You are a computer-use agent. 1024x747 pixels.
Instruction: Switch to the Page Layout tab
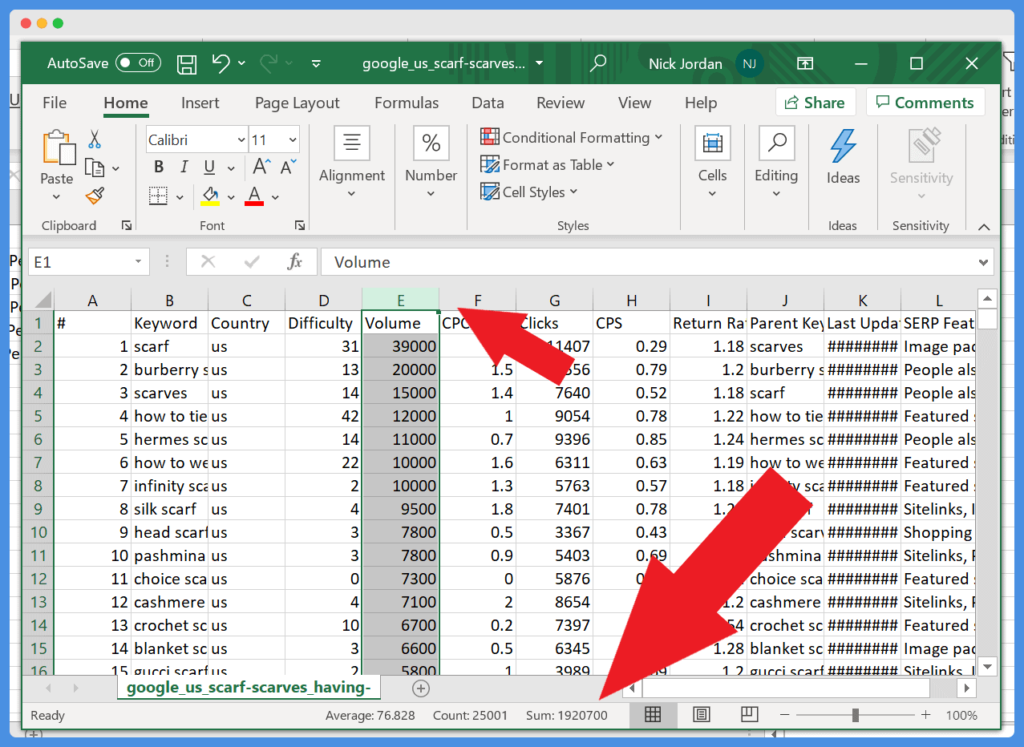pos(297,103)
